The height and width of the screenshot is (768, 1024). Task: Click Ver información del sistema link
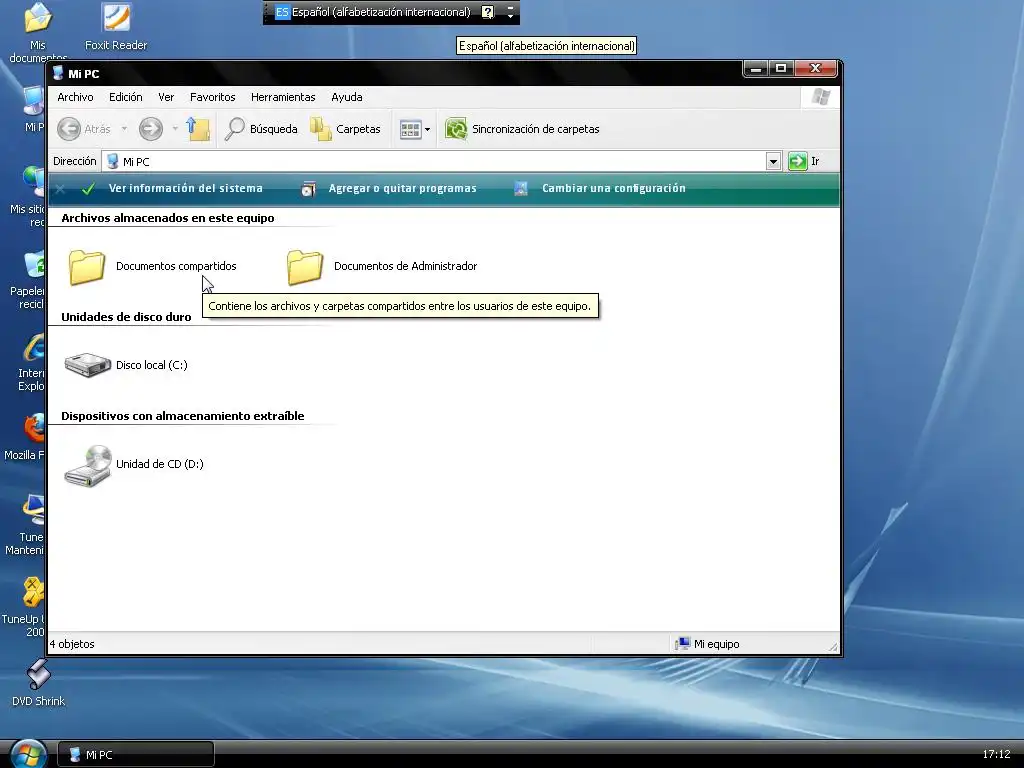coord(185,188)
